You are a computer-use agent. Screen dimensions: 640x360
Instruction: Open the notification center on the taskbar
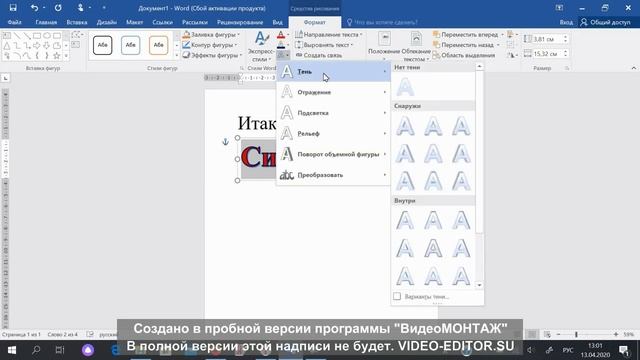[624, 350]
